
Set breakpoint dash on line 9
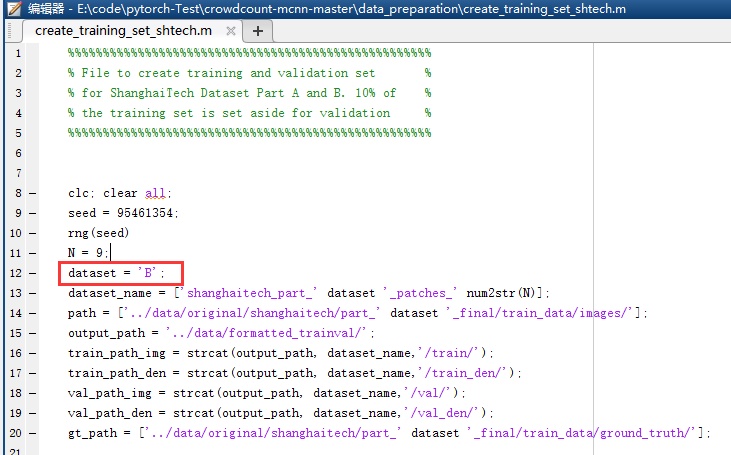[32, 213]
